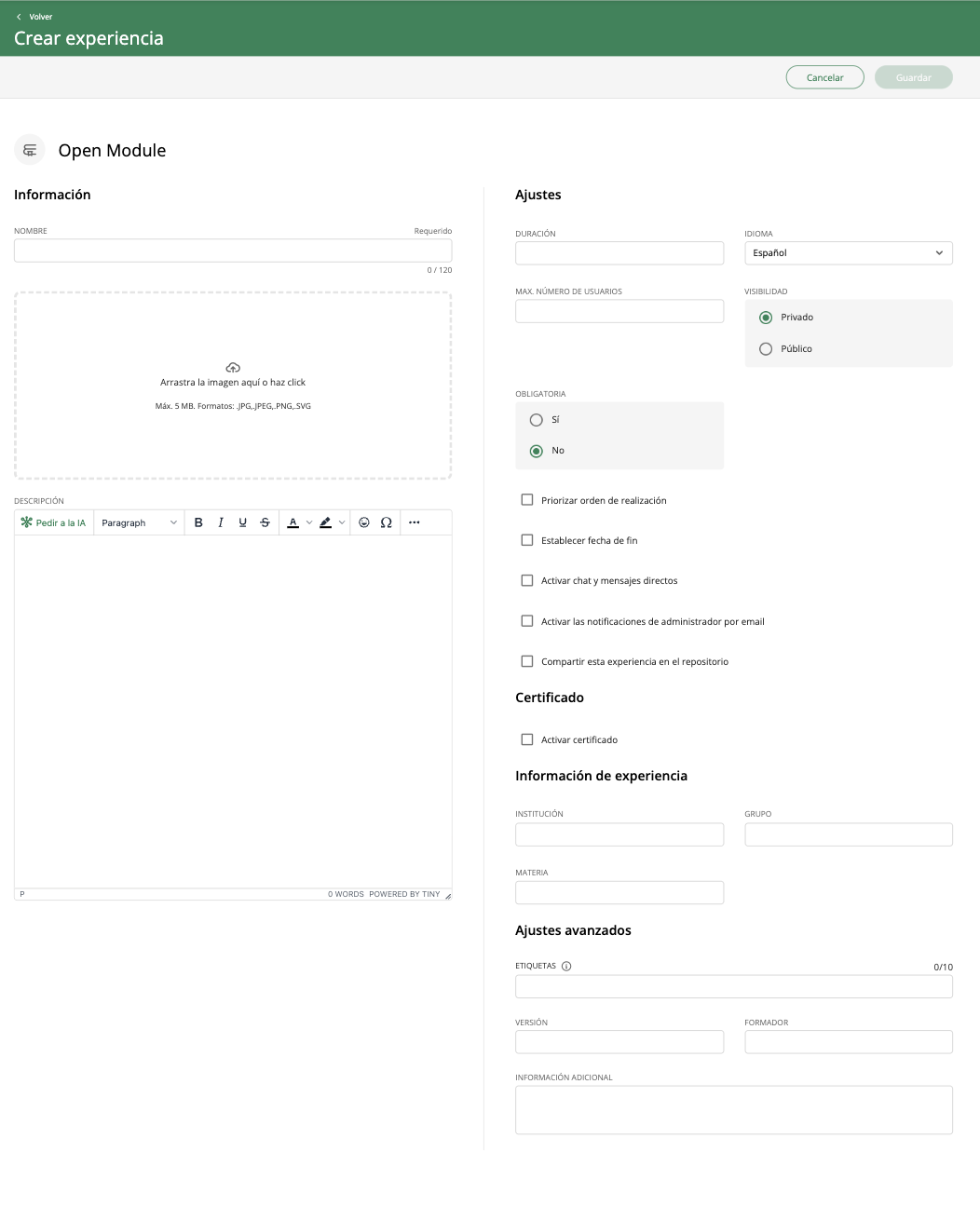The height and width of the screenshot is (1206, 980).
Task: Apply italic formatting in description editor
Action: point(221,522)
